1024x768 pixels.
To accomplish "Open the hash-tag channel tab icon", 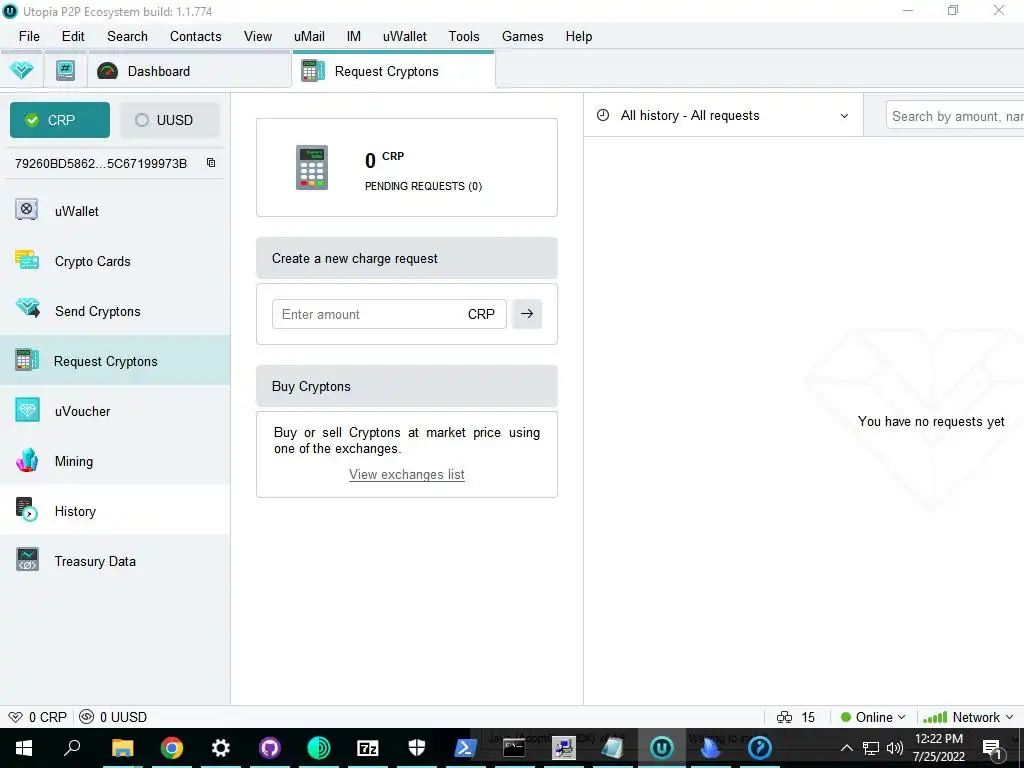I will coord(65,71).
